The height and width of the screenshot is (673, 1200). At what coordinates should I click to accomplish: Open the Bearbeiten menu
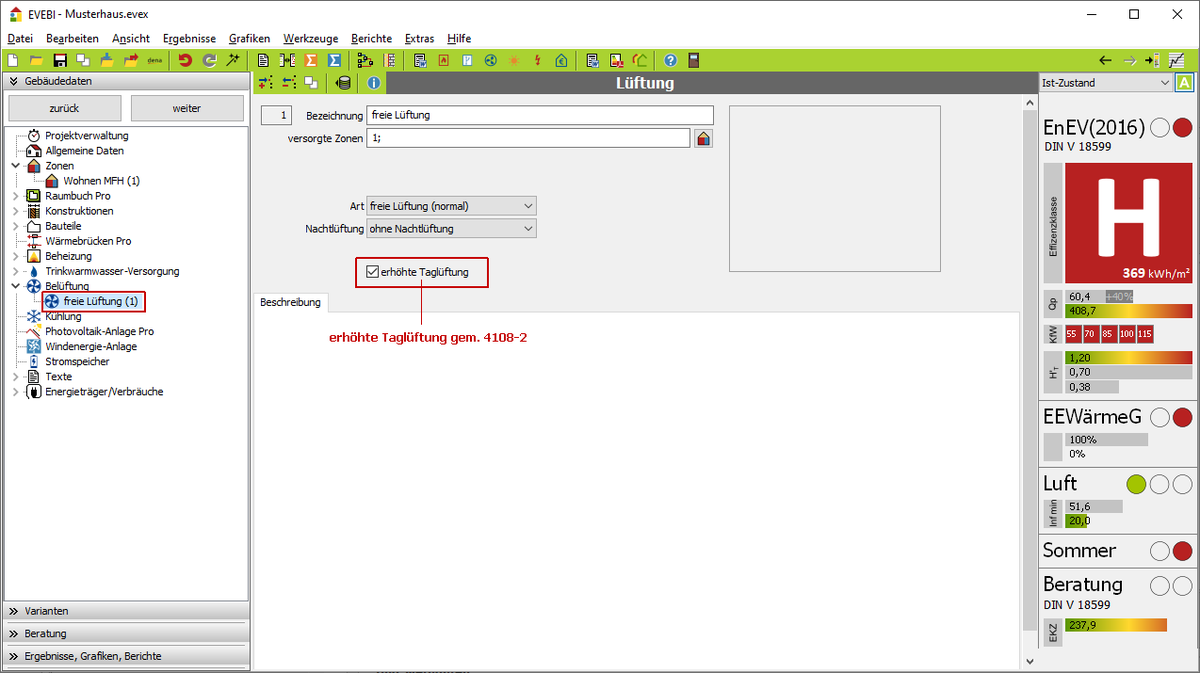72,38
